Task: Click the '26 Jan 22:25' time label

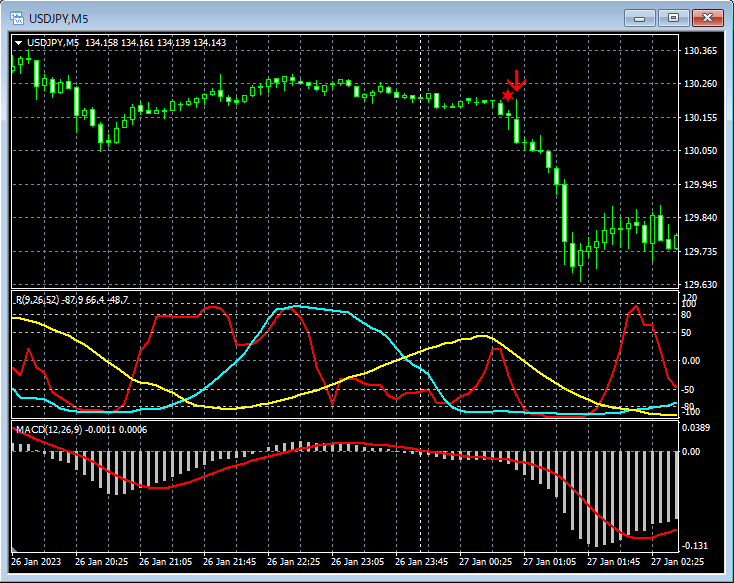Action: [x=294, y=561]
